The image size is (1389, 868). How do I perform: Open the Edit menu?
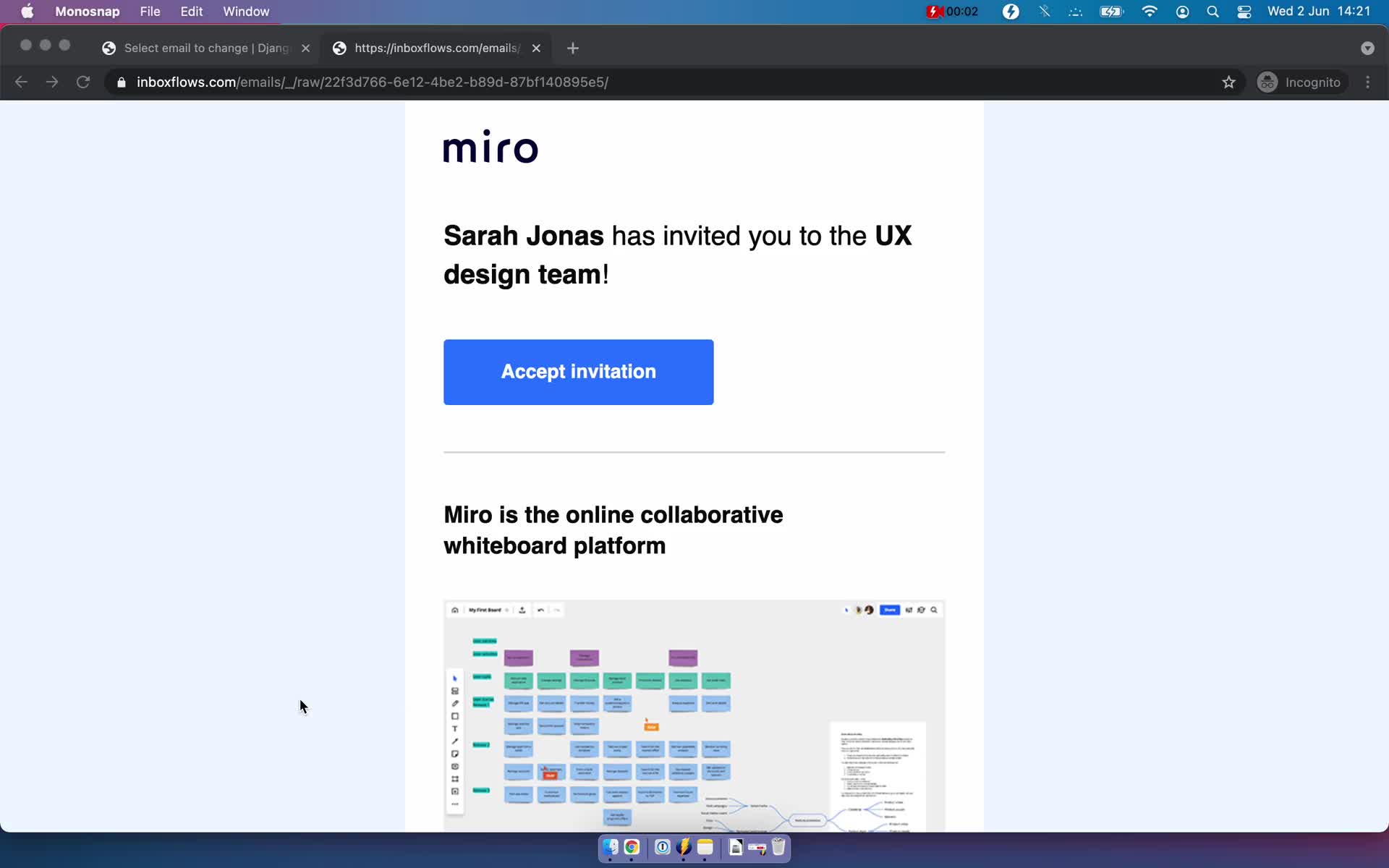(192, 12)
